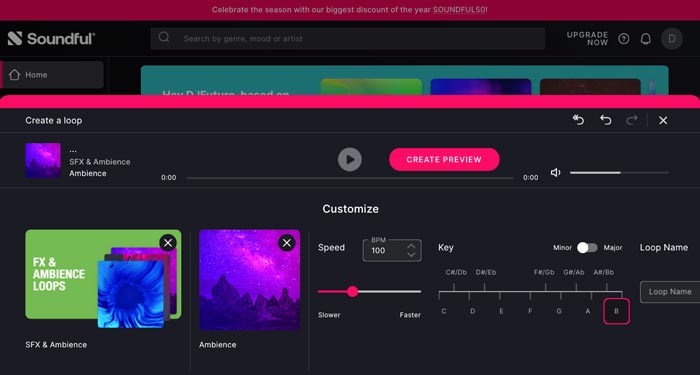
Task: Click the Home house icon in the sidebar
Action: [14, 75]
